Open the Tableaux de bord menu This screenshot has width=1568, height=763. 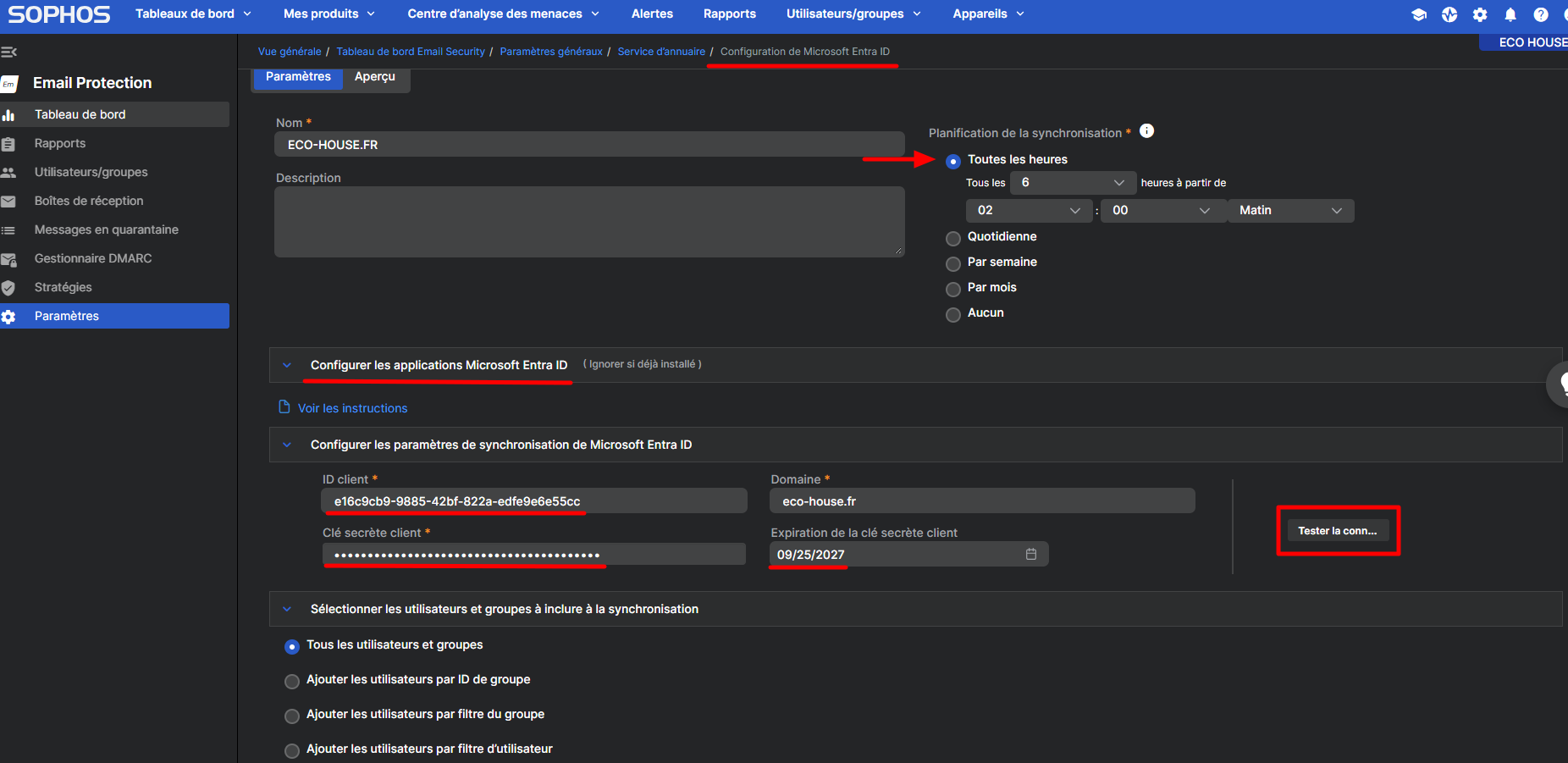(193, 14)
